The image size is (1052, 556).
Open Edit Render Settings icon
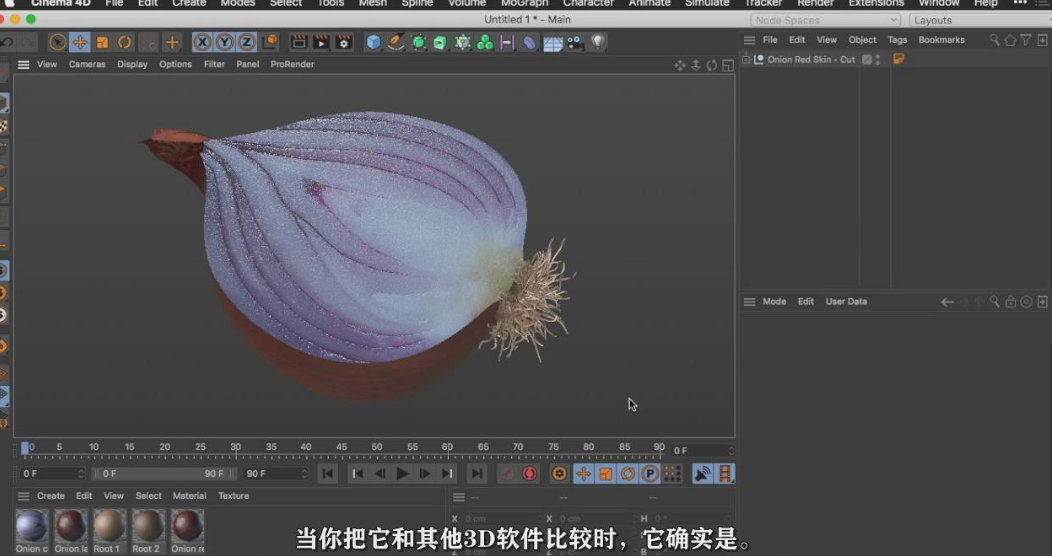344,42
